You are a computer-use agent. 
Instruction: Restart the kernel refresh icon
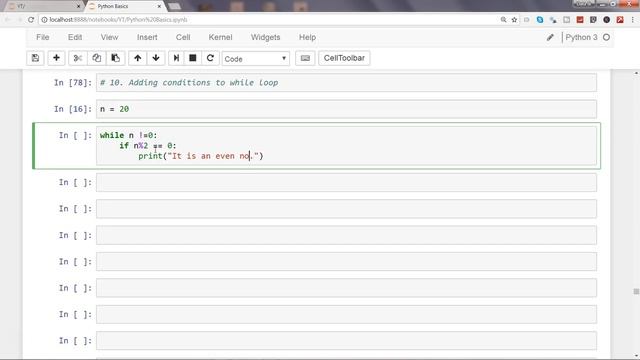pyautogui.click(x=210, y=58)
